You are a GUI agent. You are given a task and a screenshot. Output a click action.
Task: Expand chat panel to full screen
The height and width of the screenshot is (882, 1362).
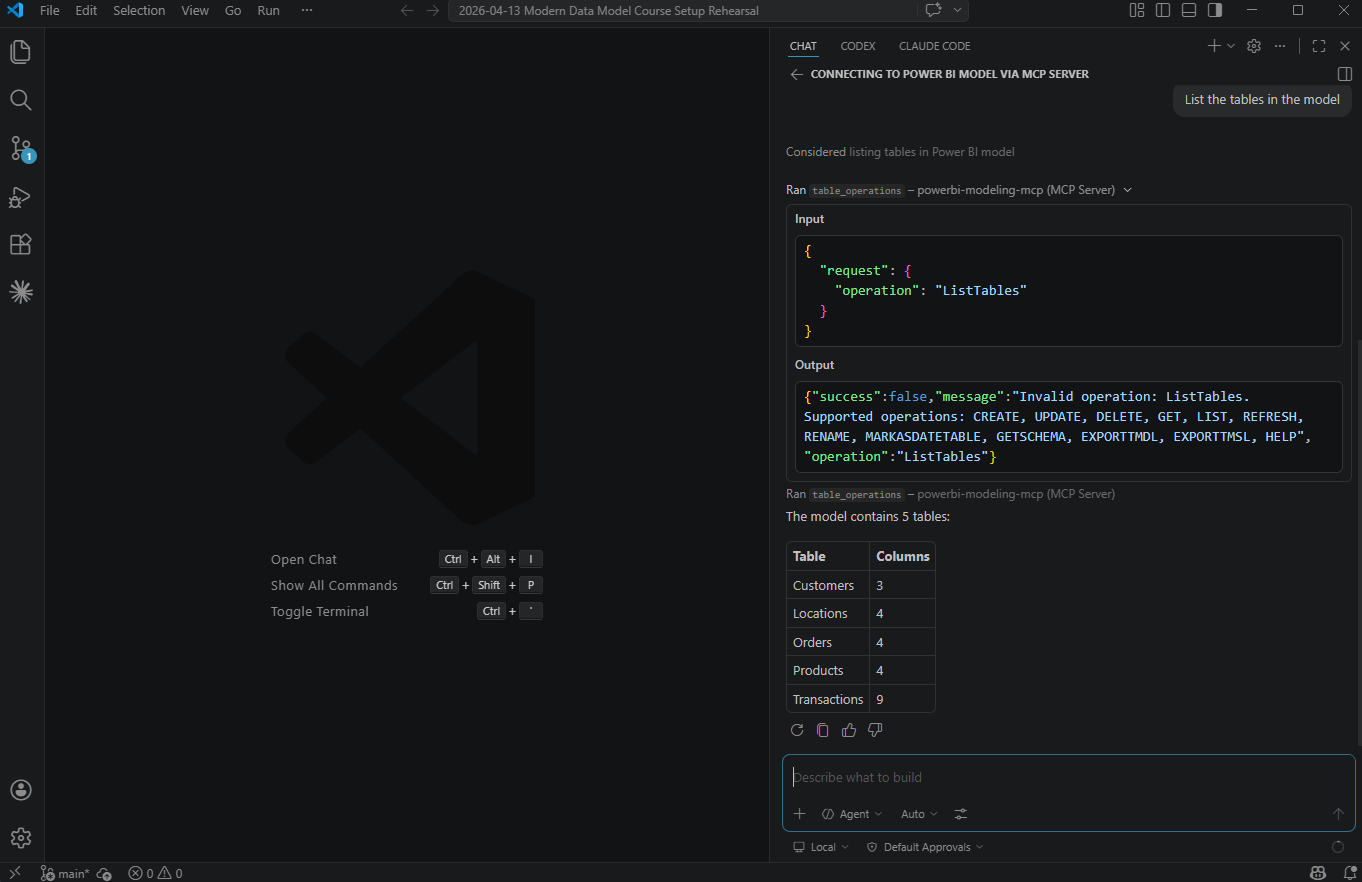tap(1318, 45)
